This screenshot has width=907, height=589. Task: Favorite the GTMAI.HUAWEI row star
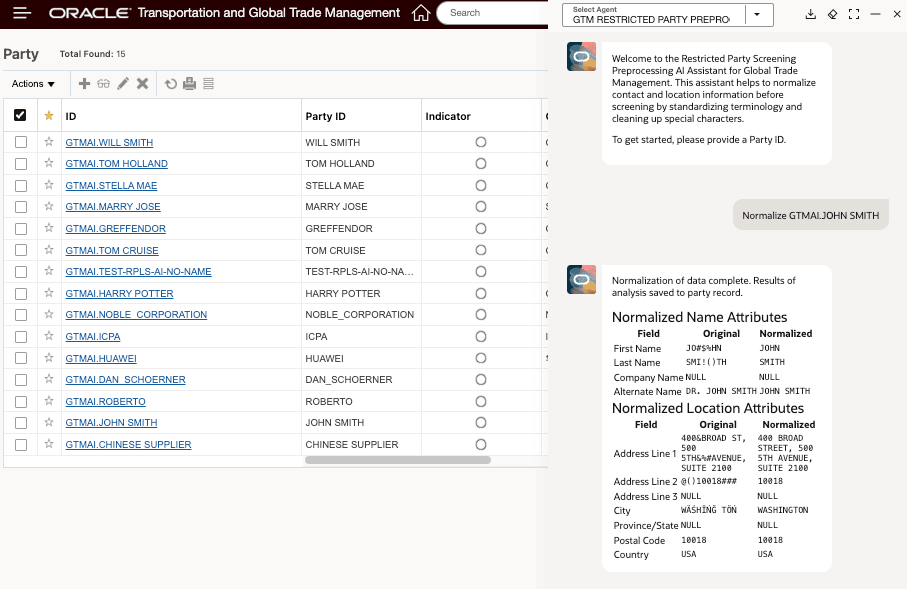[49, 358]
